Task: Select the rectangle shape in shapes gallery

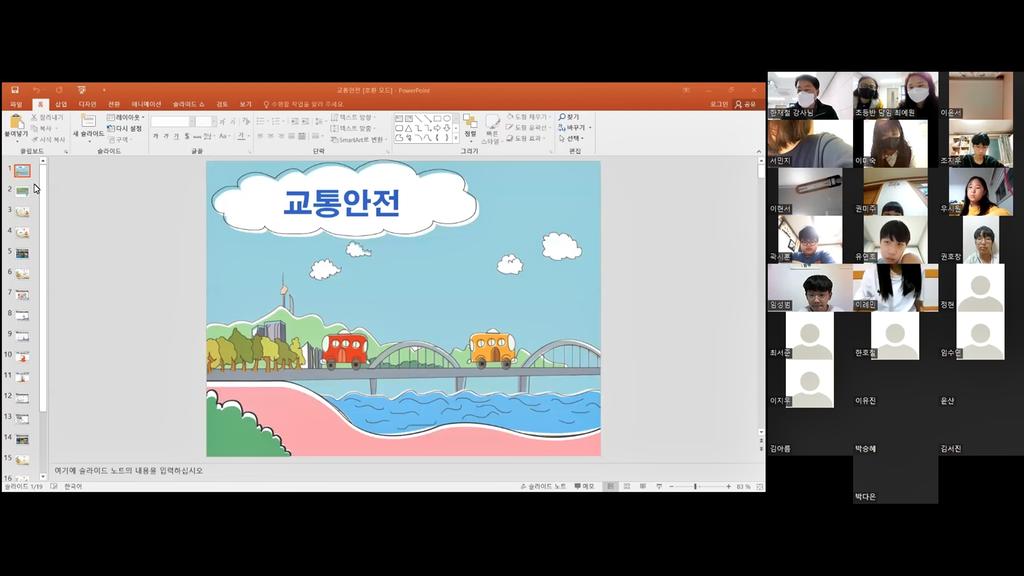Action: pos(437,119)
